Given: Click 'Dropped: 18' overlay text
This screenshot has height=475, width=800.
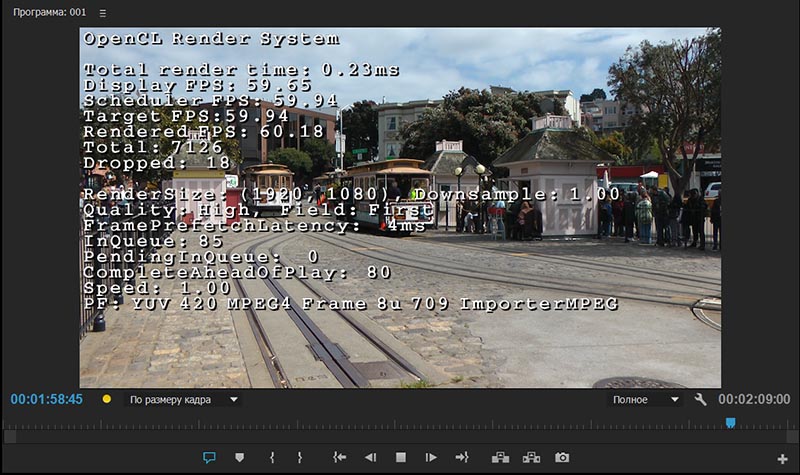Looking at the screenshot, I should click(x=157, y=163).
